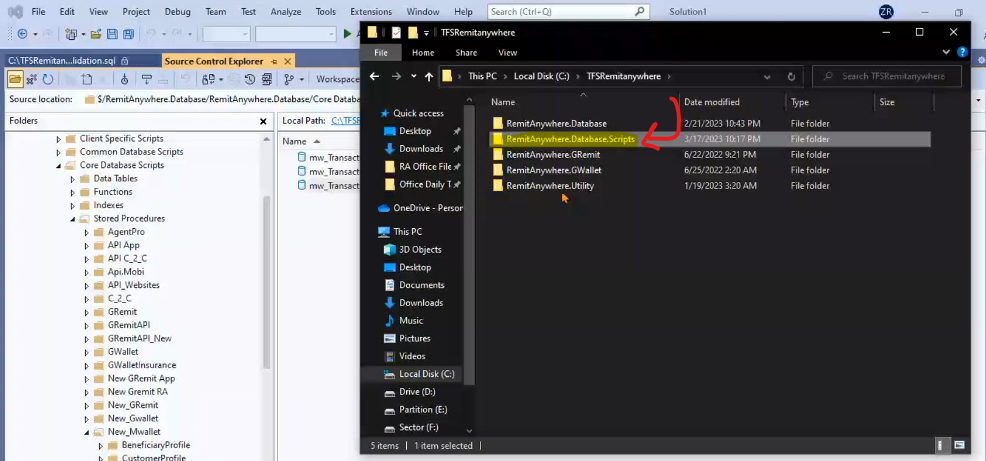Click the Search TFSRemitanywhere box
Viewport: 986px width, 461px height.
[887, 76]
